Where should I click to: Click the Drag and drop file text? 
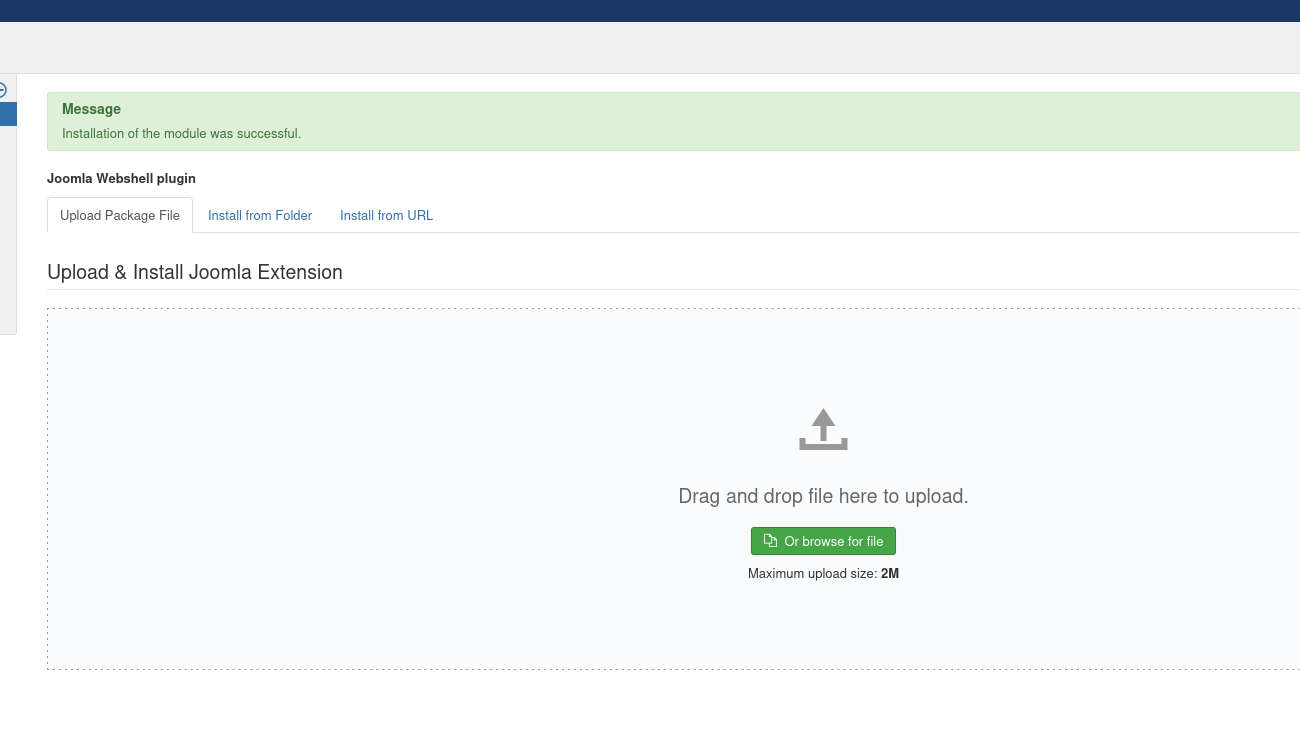(x=823, y=496)
